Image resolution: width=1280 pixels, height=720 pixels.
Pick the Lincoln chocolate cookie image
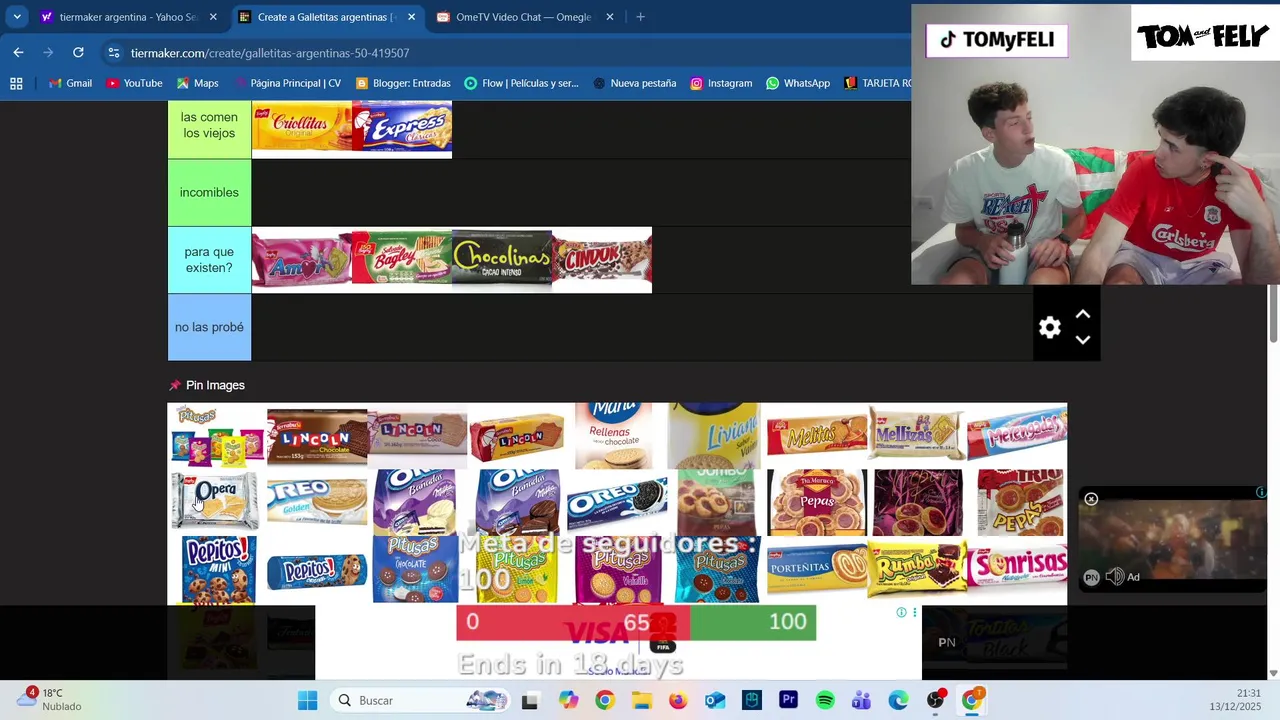pyautogui.click(x=317, y=436)
